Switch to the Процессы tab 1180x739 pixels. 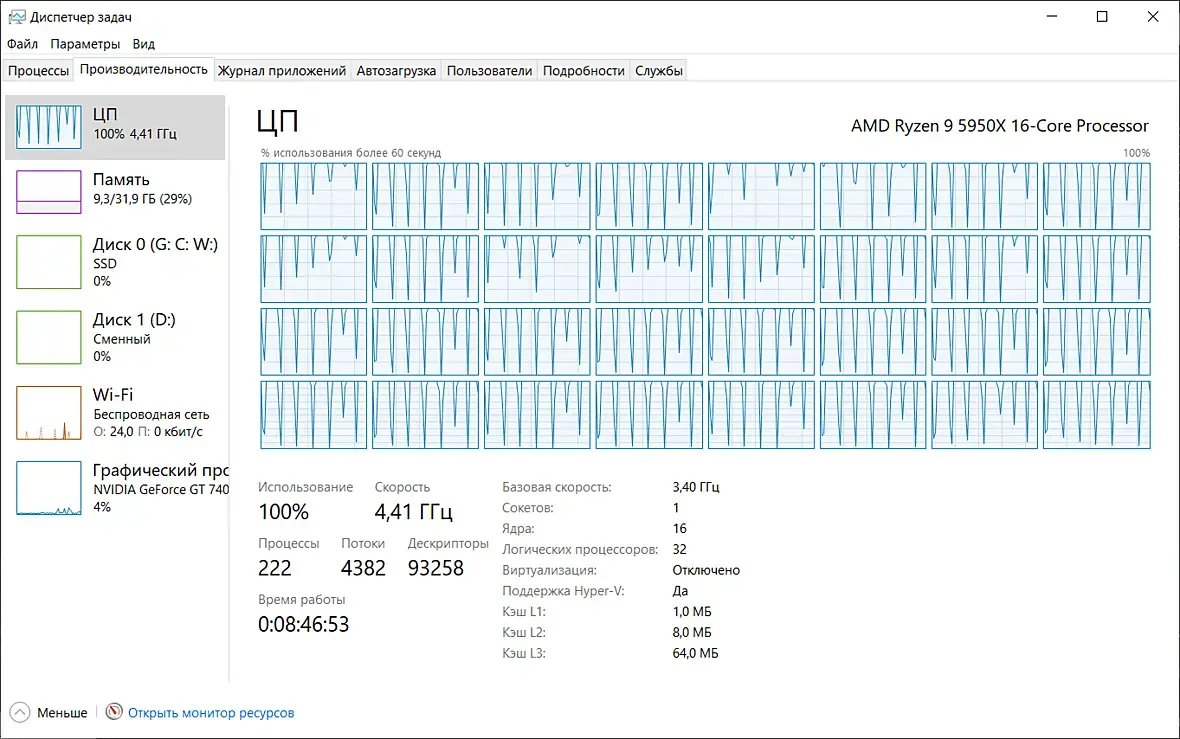click(x=39, y=71)
